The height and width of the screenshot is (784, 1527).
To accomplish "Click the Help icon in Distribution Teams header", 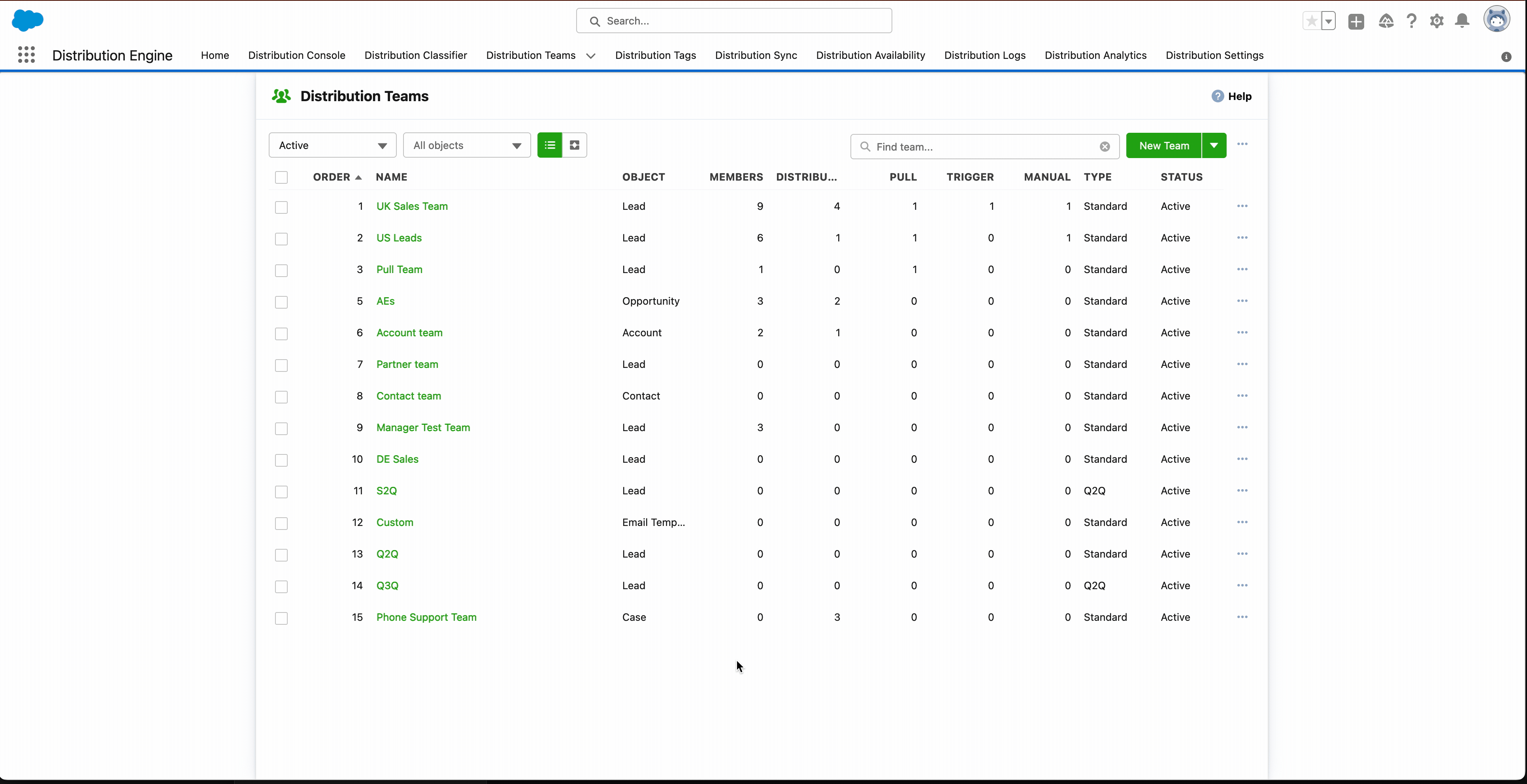I will pos(1218,96).
